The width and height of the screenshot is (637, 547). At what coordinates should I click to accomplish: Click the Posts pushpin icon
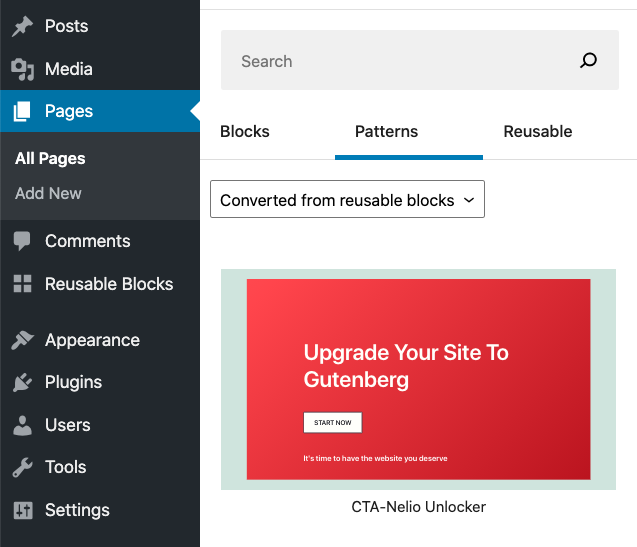point(22,26)
